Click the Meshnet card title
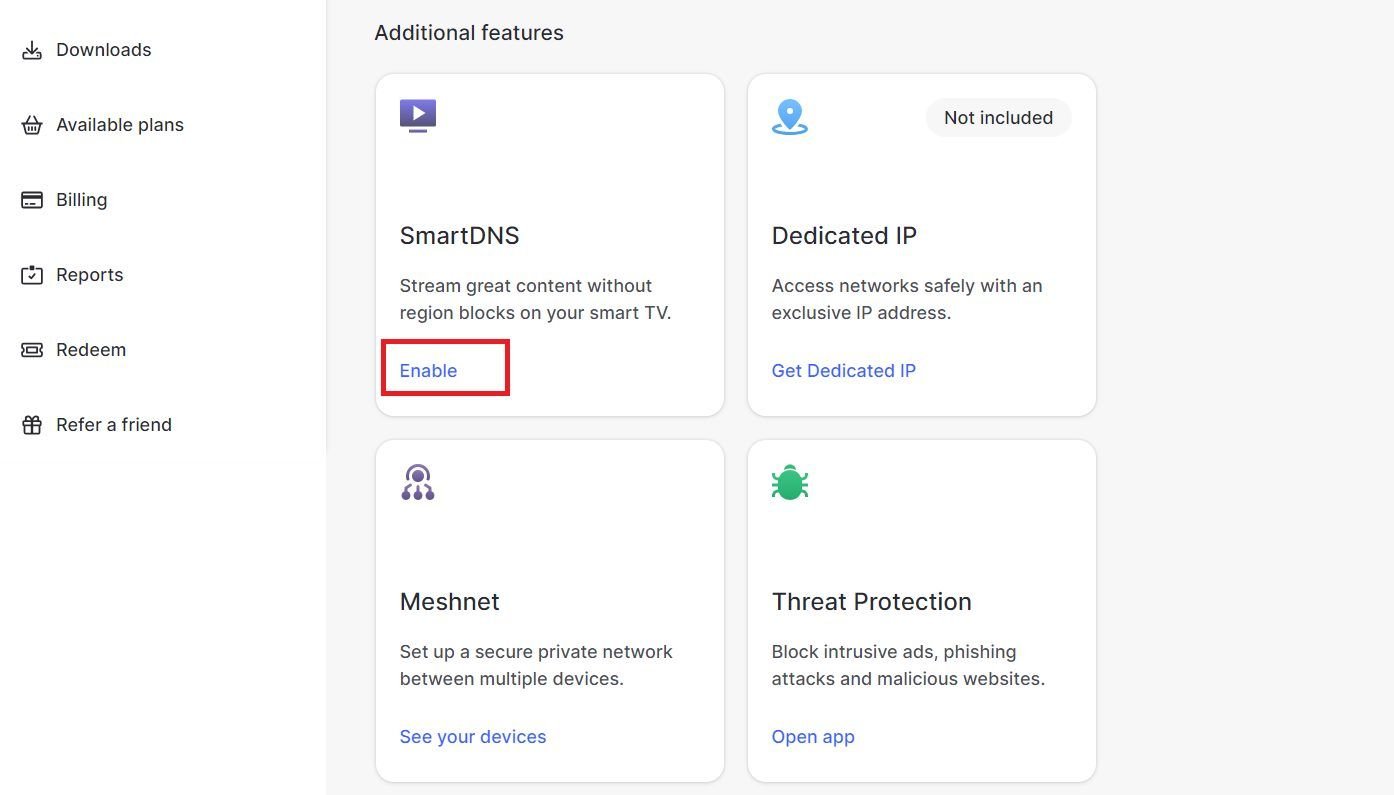The width and height of the screenshot is (1394, 795). 450,602
